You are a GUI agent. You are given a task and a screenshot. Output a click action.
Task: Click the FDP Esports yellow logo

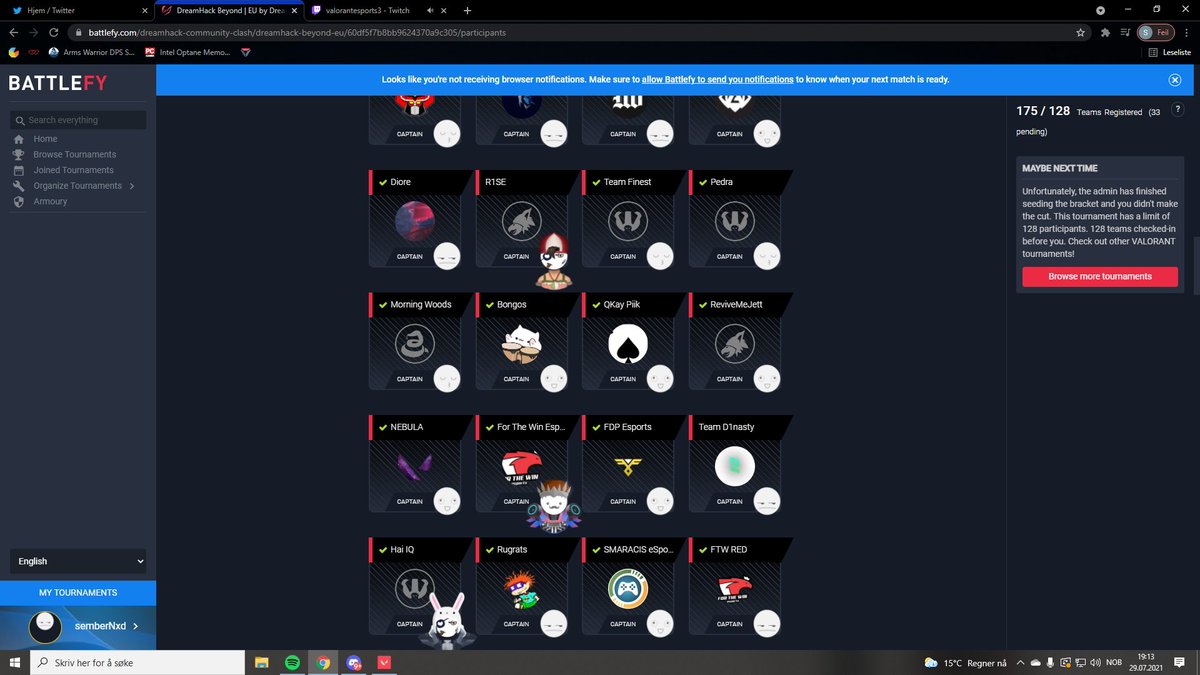[628, 466]
